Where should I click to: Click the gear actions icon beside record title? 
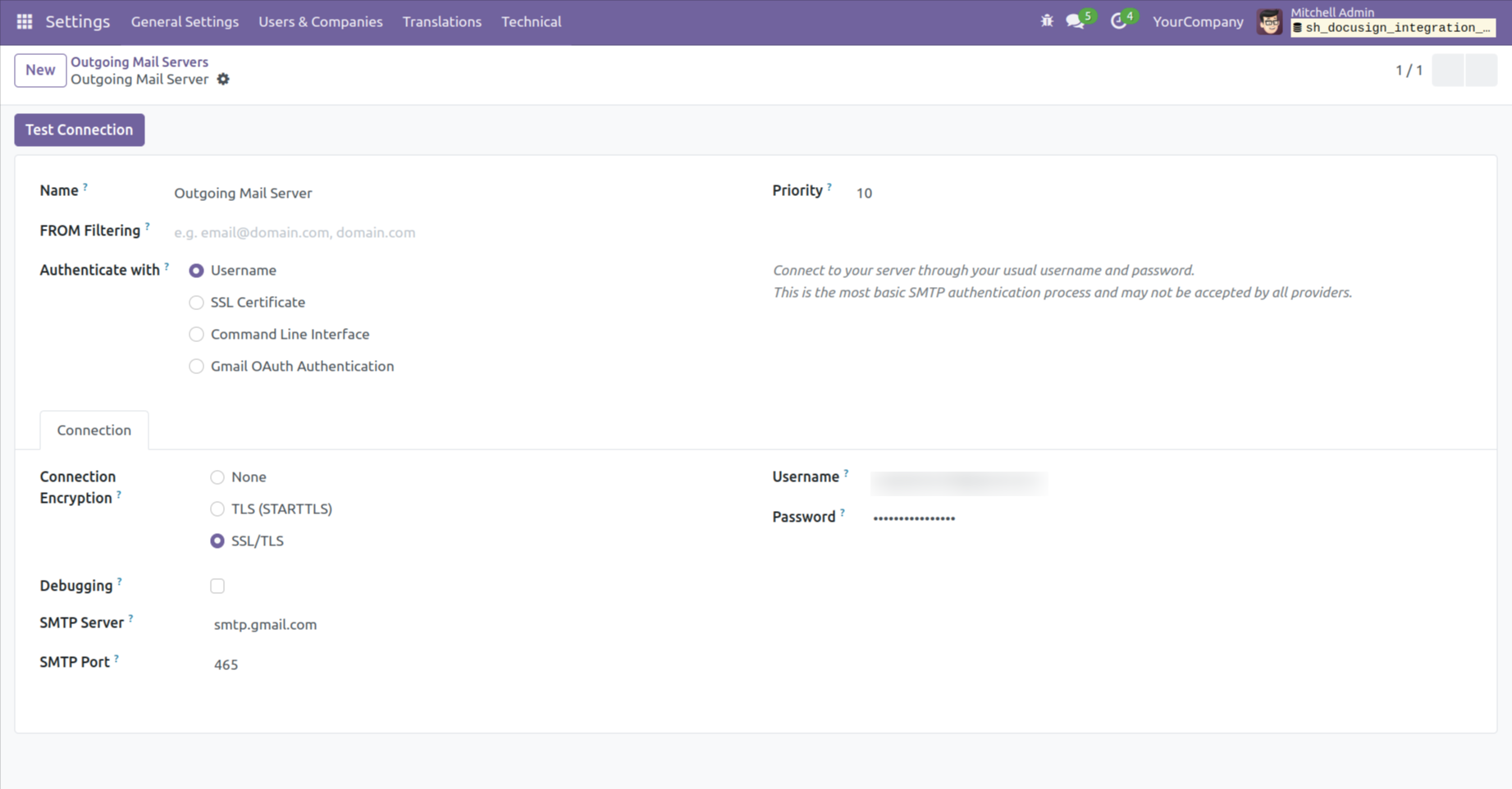(223, 80)
